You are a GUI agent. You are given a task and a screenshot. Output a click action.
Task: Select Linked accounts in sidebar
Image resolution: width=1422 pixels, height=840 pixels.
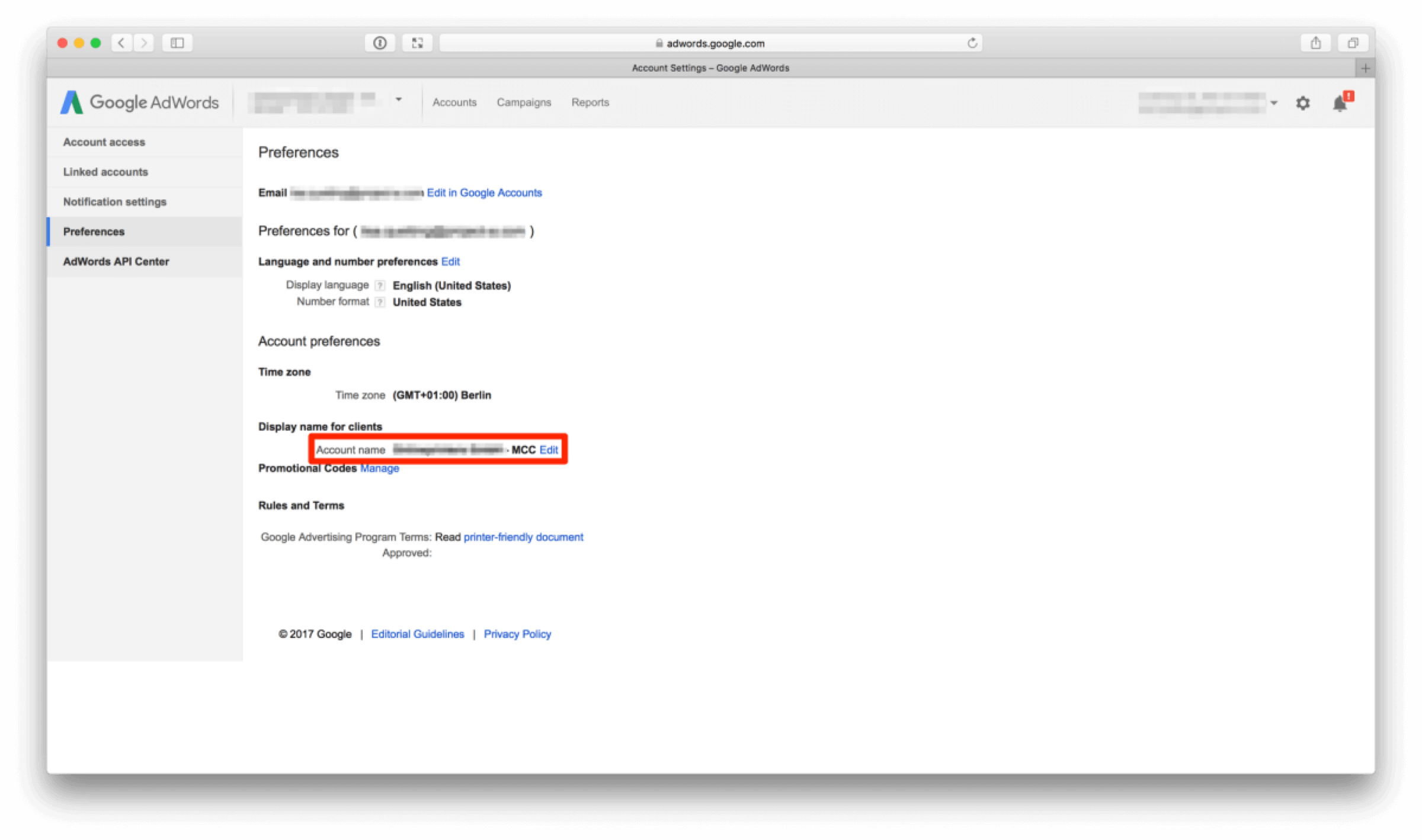pyautogui.click(x=145, y=172)
